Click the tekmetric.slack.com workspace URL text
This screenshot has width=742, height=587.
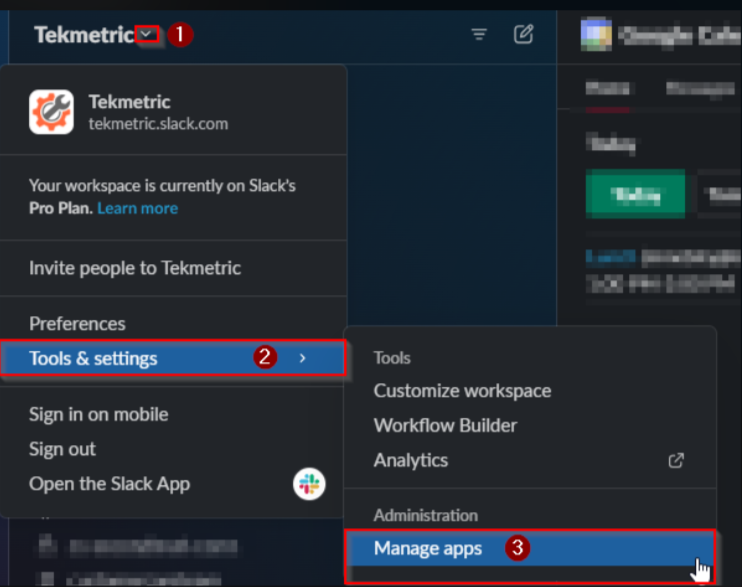(x=158, y=124)
